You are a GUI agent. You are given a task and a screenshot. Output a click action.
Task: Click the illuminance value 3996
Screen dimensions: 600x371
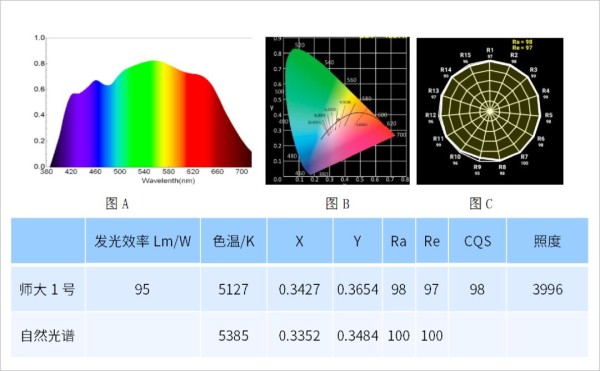click(548, 290)
